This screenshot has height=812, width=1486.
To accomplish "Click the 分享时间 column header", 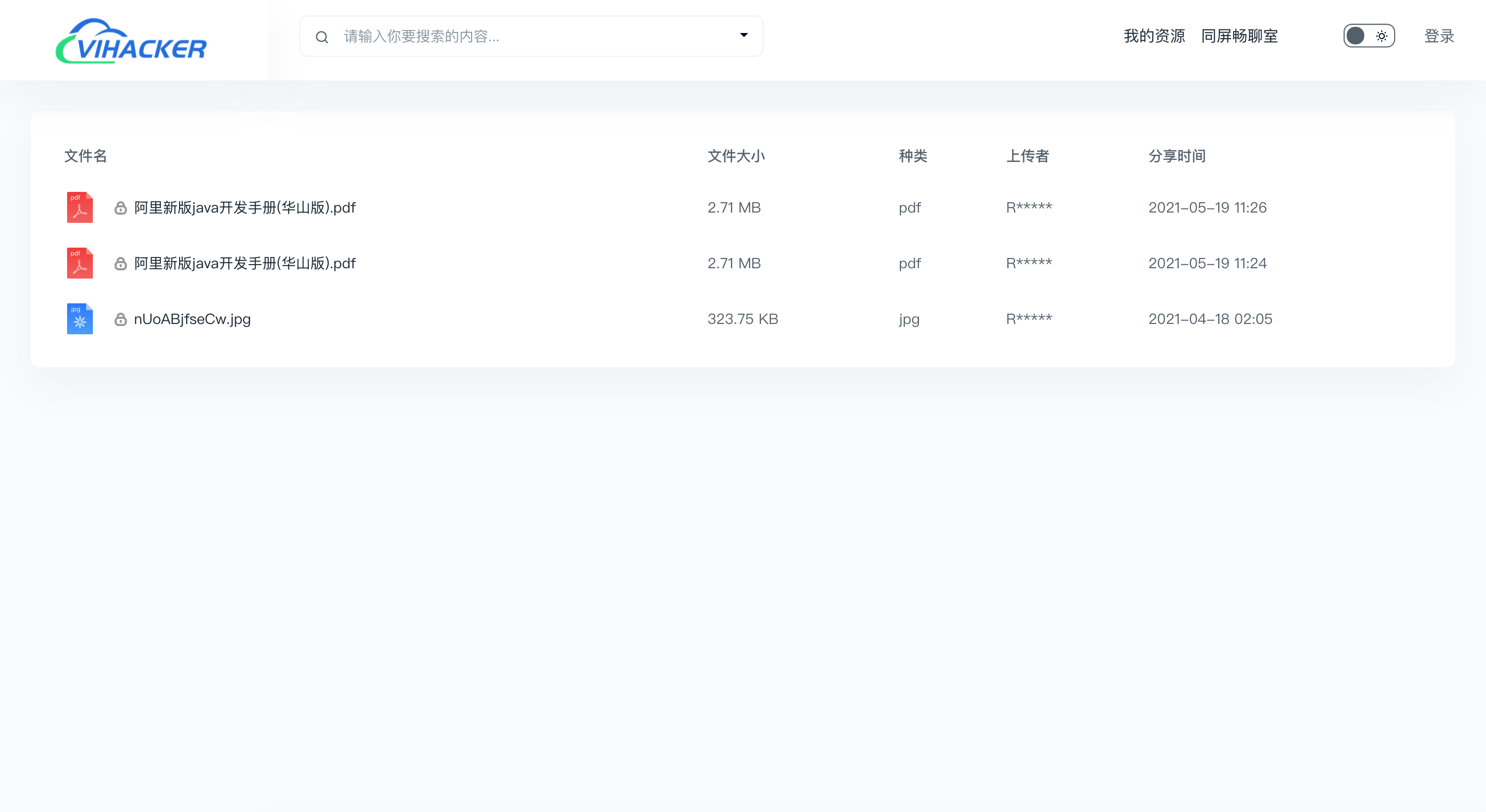I will click(1177, 156).
